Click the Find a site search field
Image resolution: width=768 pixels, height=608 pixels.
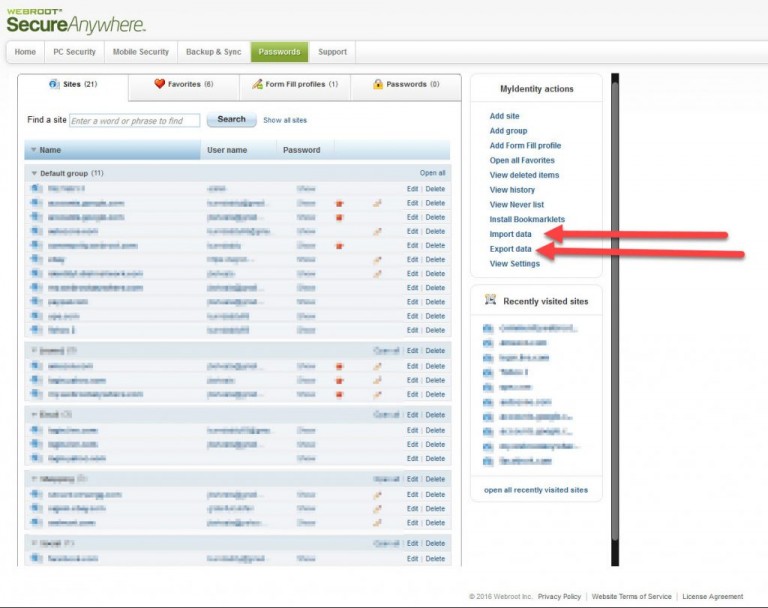[x=133, y=121]
